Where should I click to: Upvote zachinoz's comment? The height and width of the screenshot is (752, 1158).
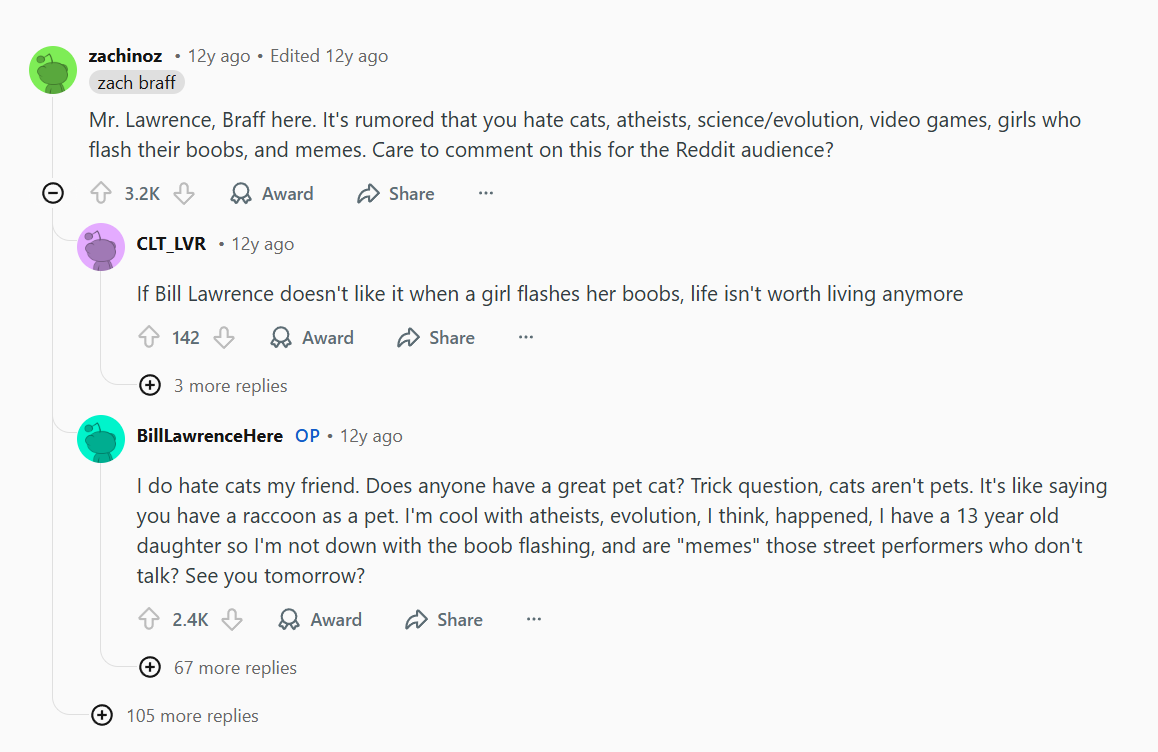click(x=101, y=194)
